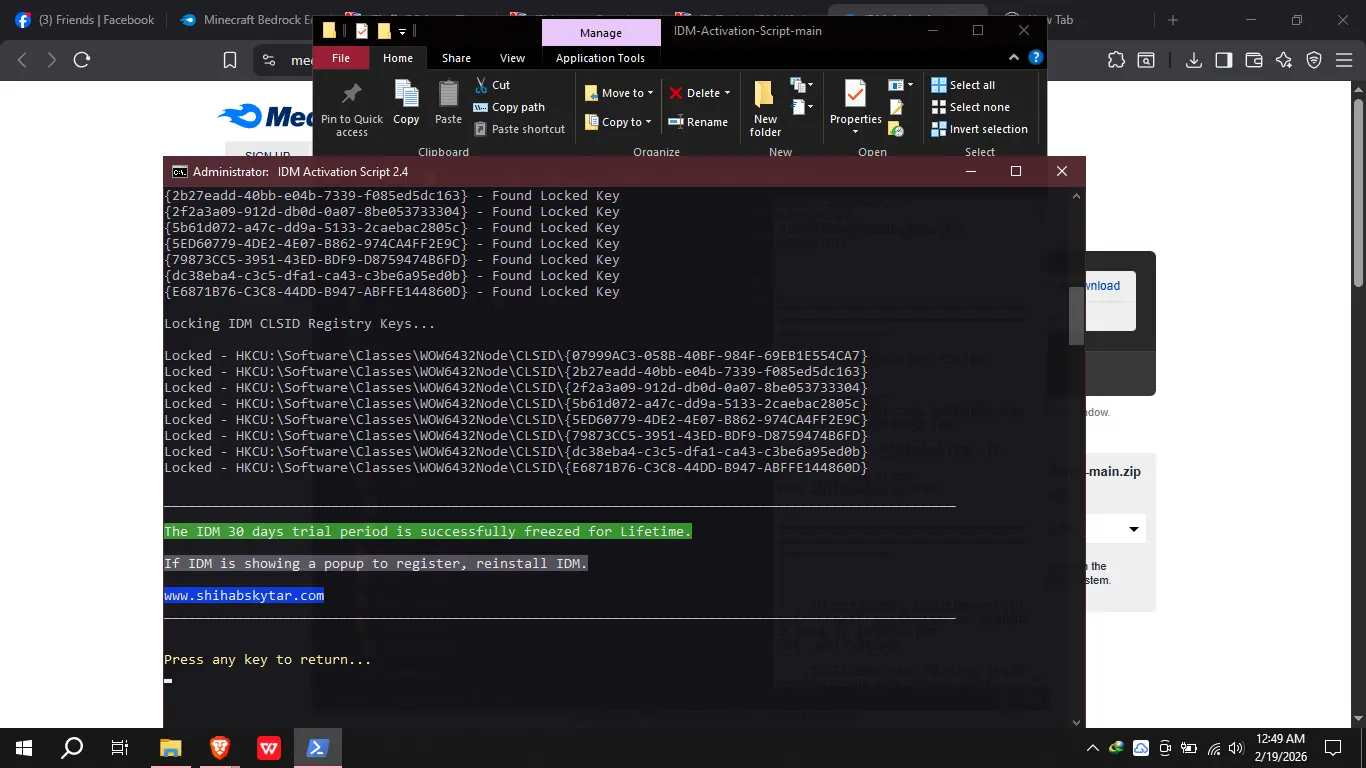The height and width of the screenshot is (768, 1366).
Task: Click the Properties checkmark icon
Action: click(x=855, y=94)
